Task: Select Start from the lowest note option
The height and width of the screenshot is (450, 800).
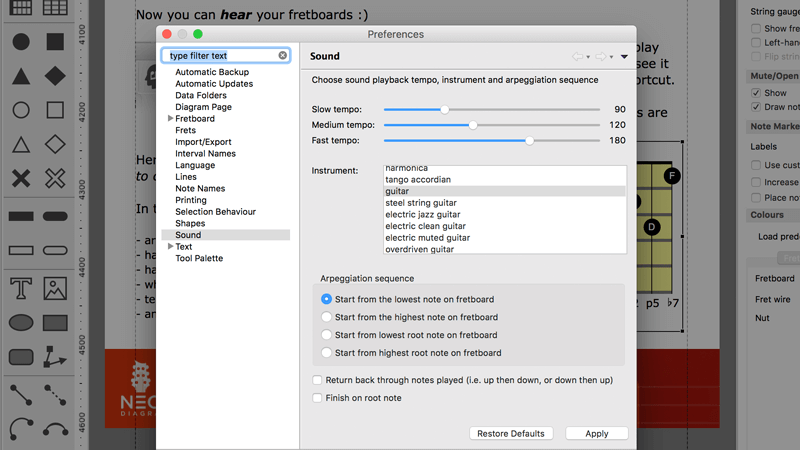Action: [326, 299]
